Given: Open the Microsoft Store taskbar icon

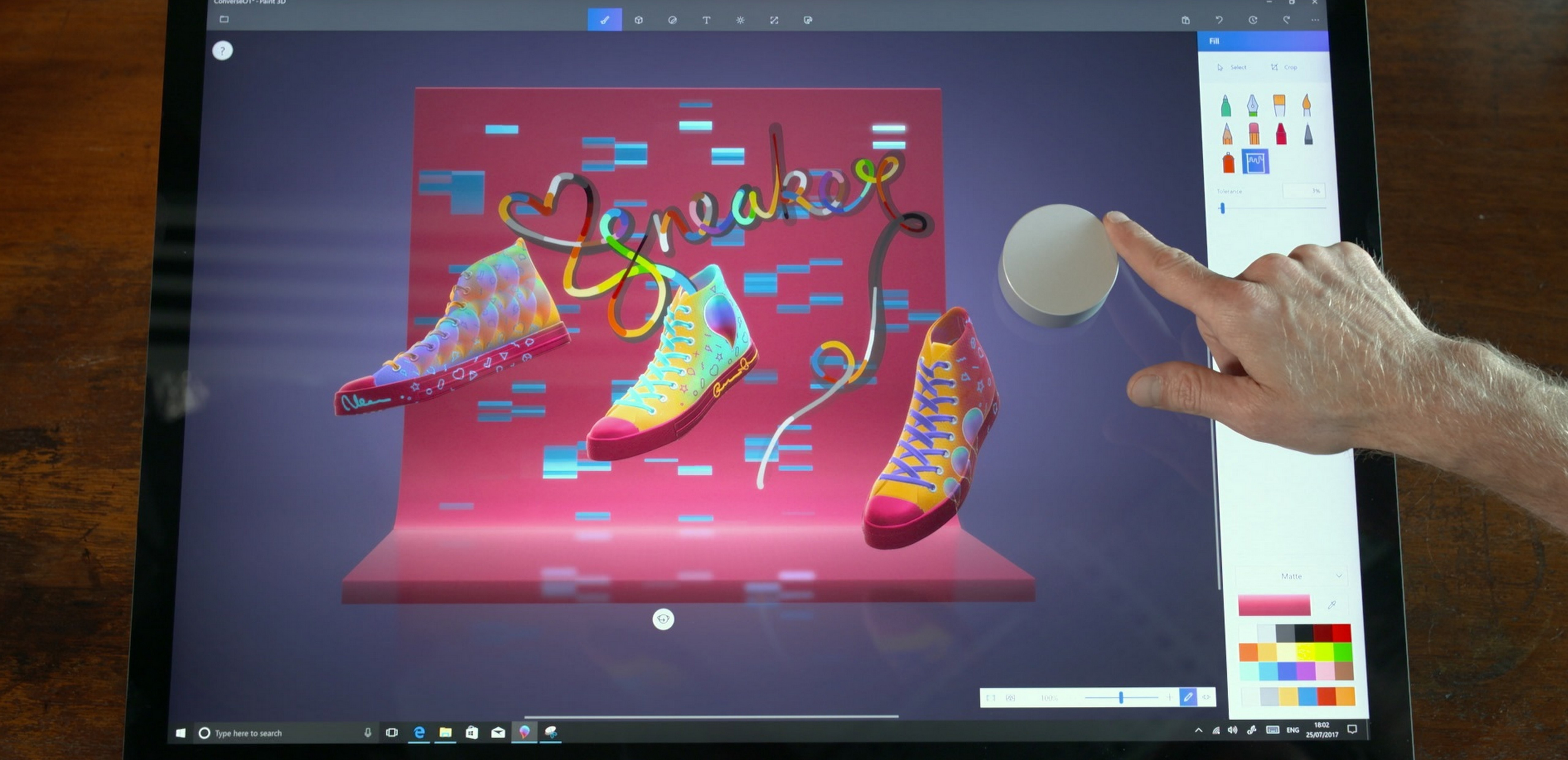Looking at the screenshot, I should (472, 733).
